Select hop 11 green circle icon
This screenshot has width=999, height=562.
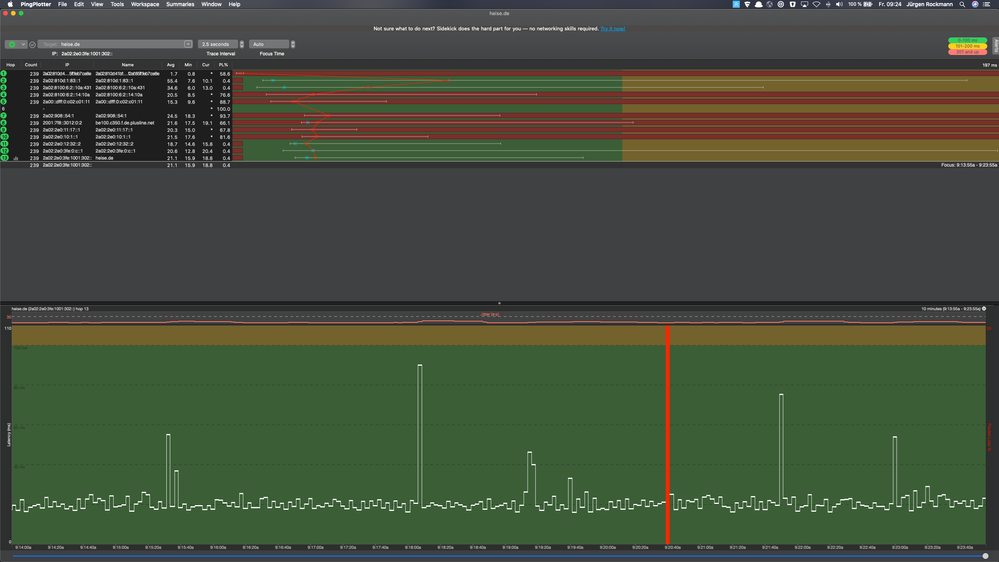(4, 144)
